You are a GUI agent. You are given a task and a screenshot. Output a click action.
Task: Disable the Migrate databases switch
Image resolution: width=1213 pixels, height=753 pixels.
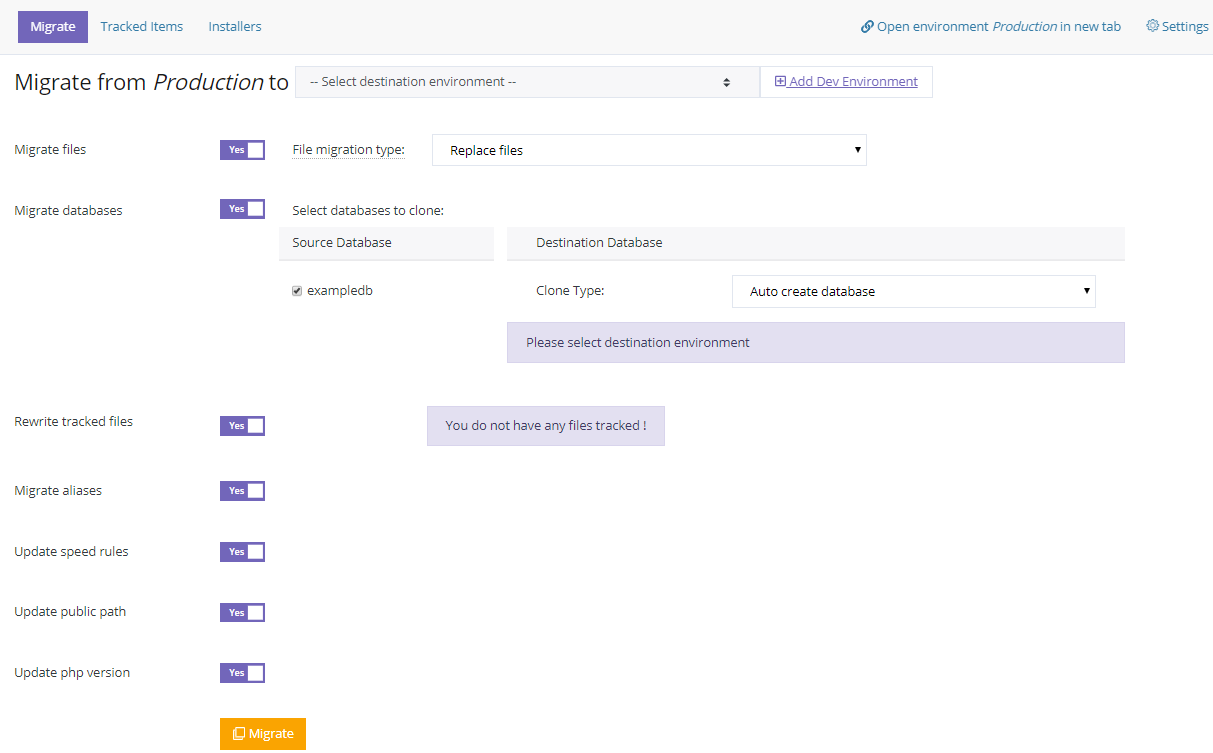242,209
